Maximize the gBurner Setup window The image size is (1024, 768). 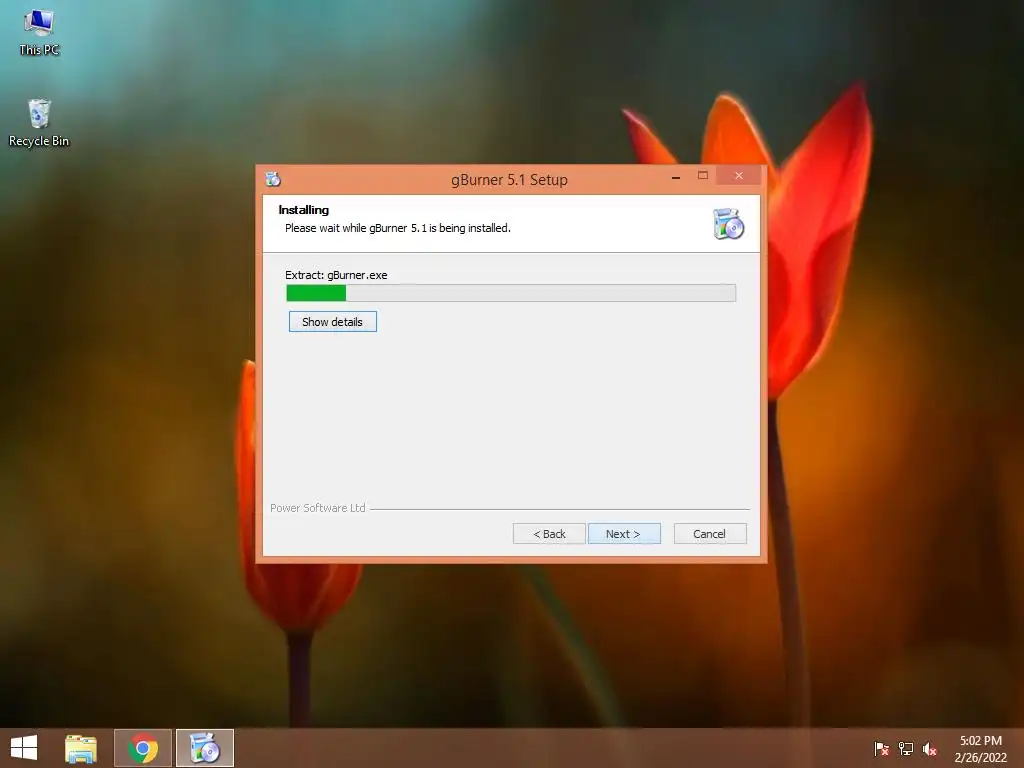pyautogui.click(x=703, y=176)
